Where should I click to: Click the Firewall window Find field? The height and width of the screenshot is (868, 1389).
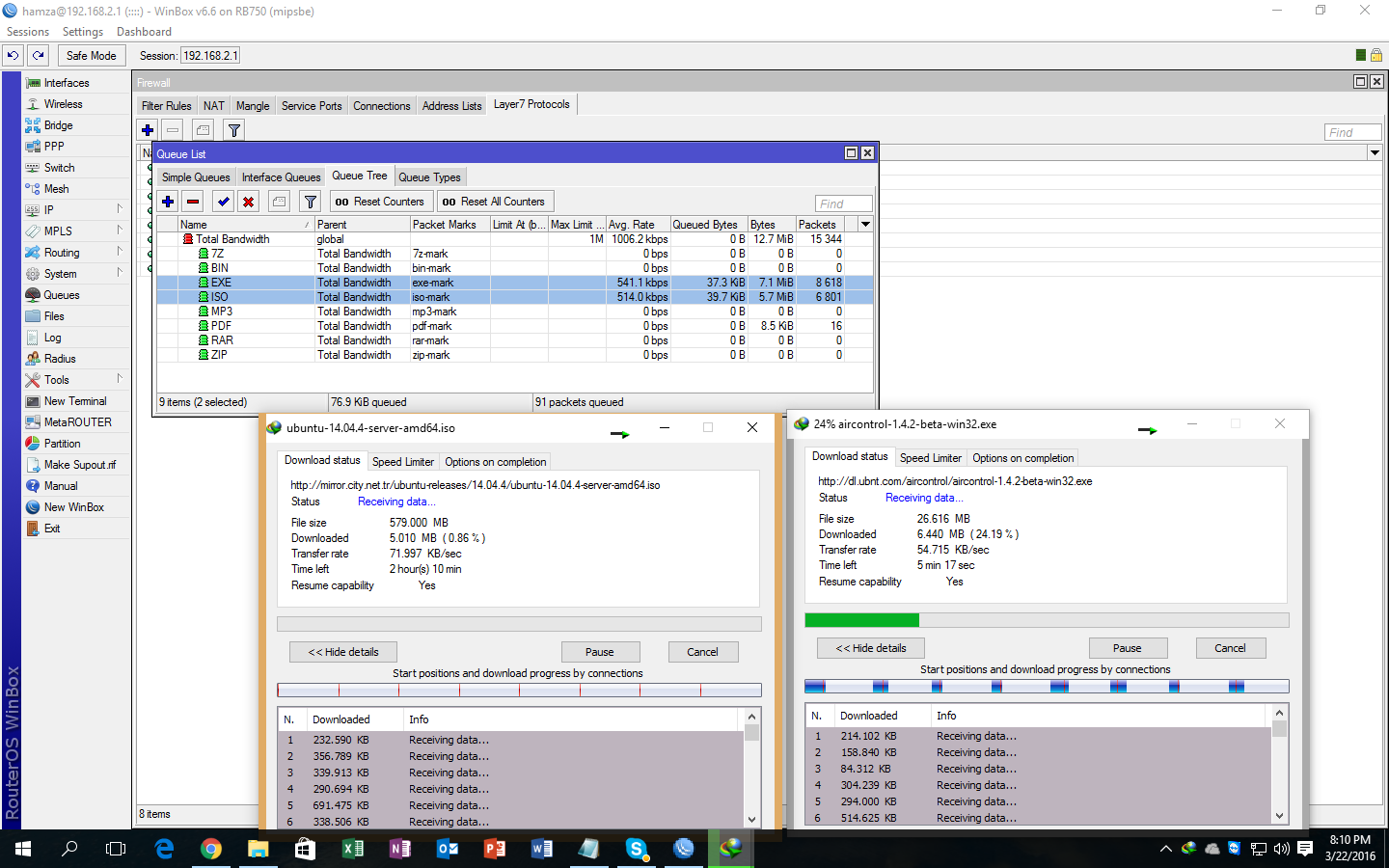[1353, 132]
